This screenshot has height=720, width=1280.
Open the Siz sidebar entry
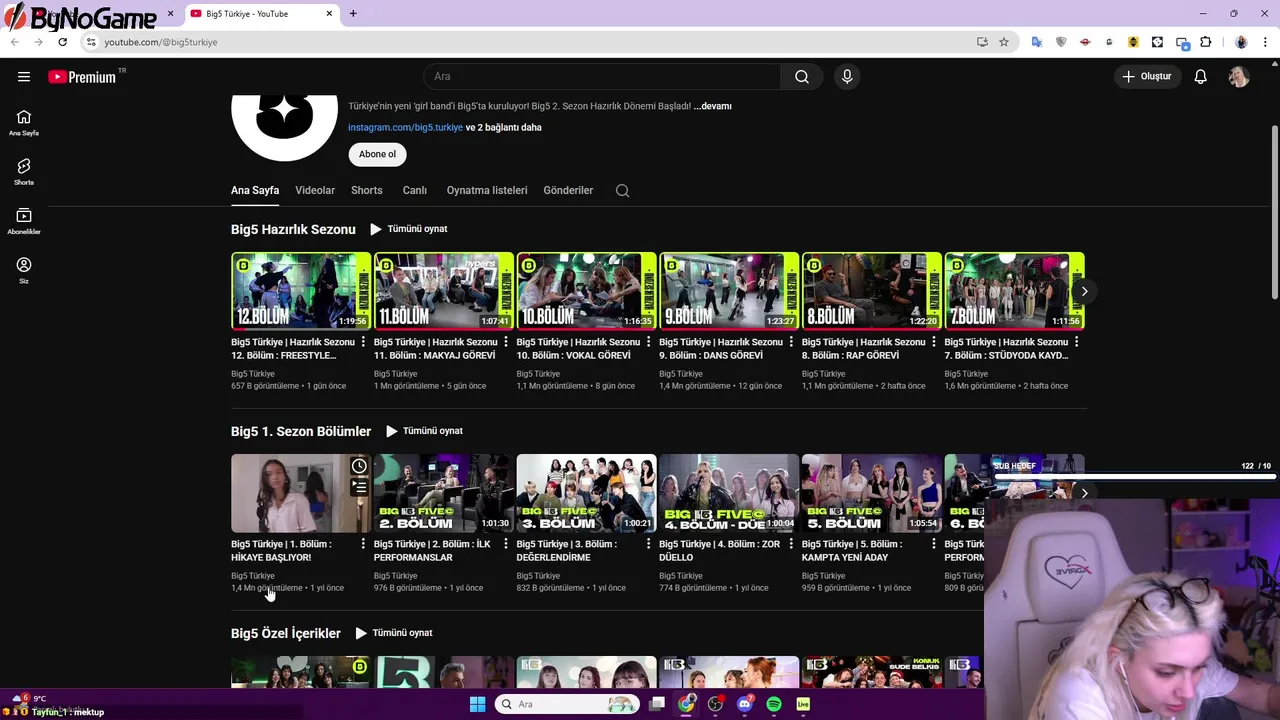(x=24, y=270)
